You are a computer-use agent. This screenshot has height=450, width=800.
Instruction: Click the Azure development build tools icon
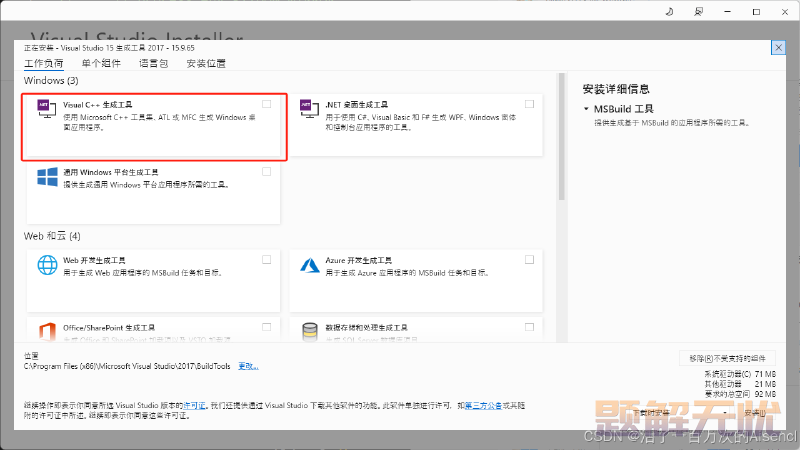(x=310, y=265)
